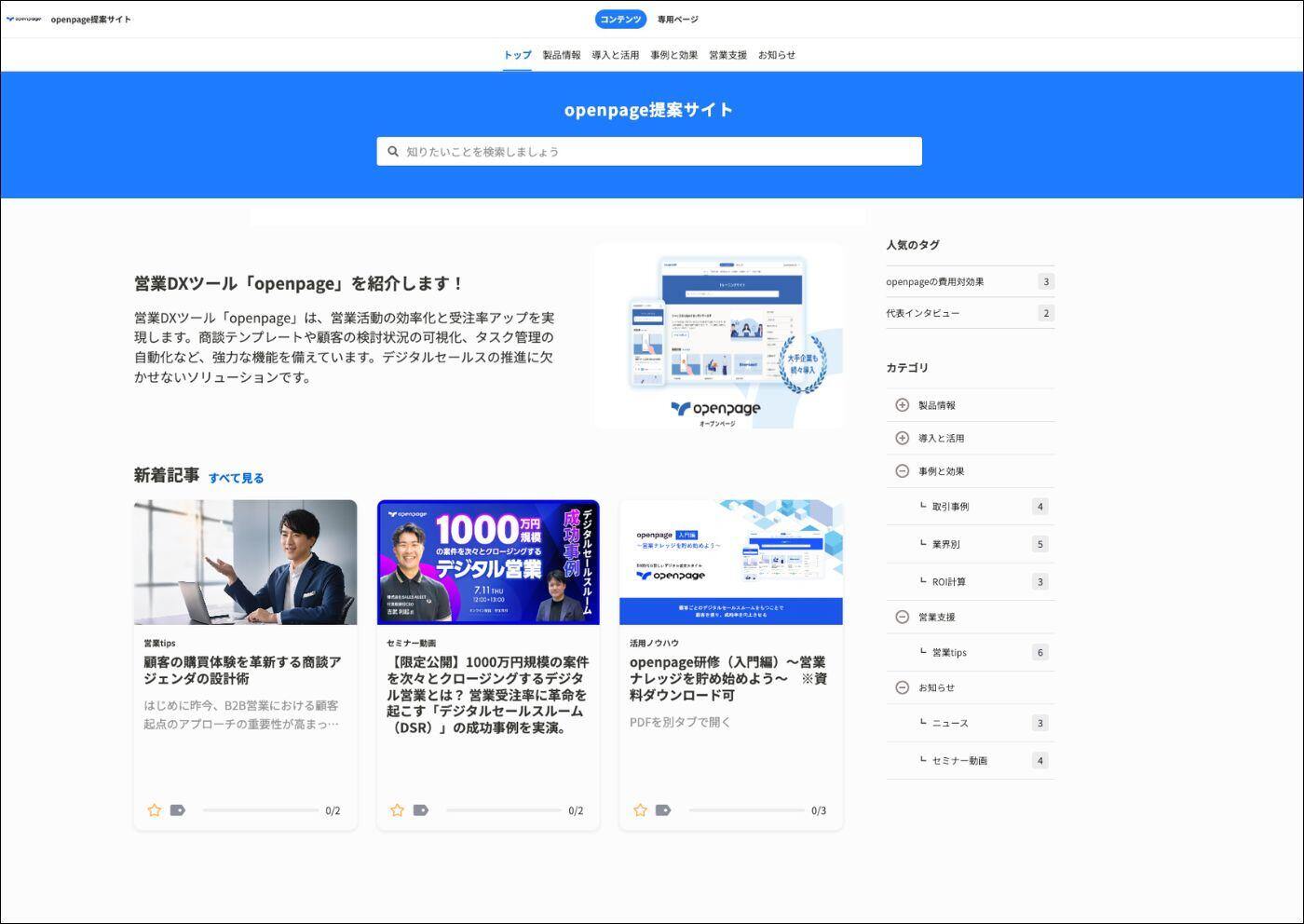Image resolution: width=1304 pixels, height=924 pixels.
Task: Star the 顧客の購買体験 article card
Action: (x=155, y=810)
